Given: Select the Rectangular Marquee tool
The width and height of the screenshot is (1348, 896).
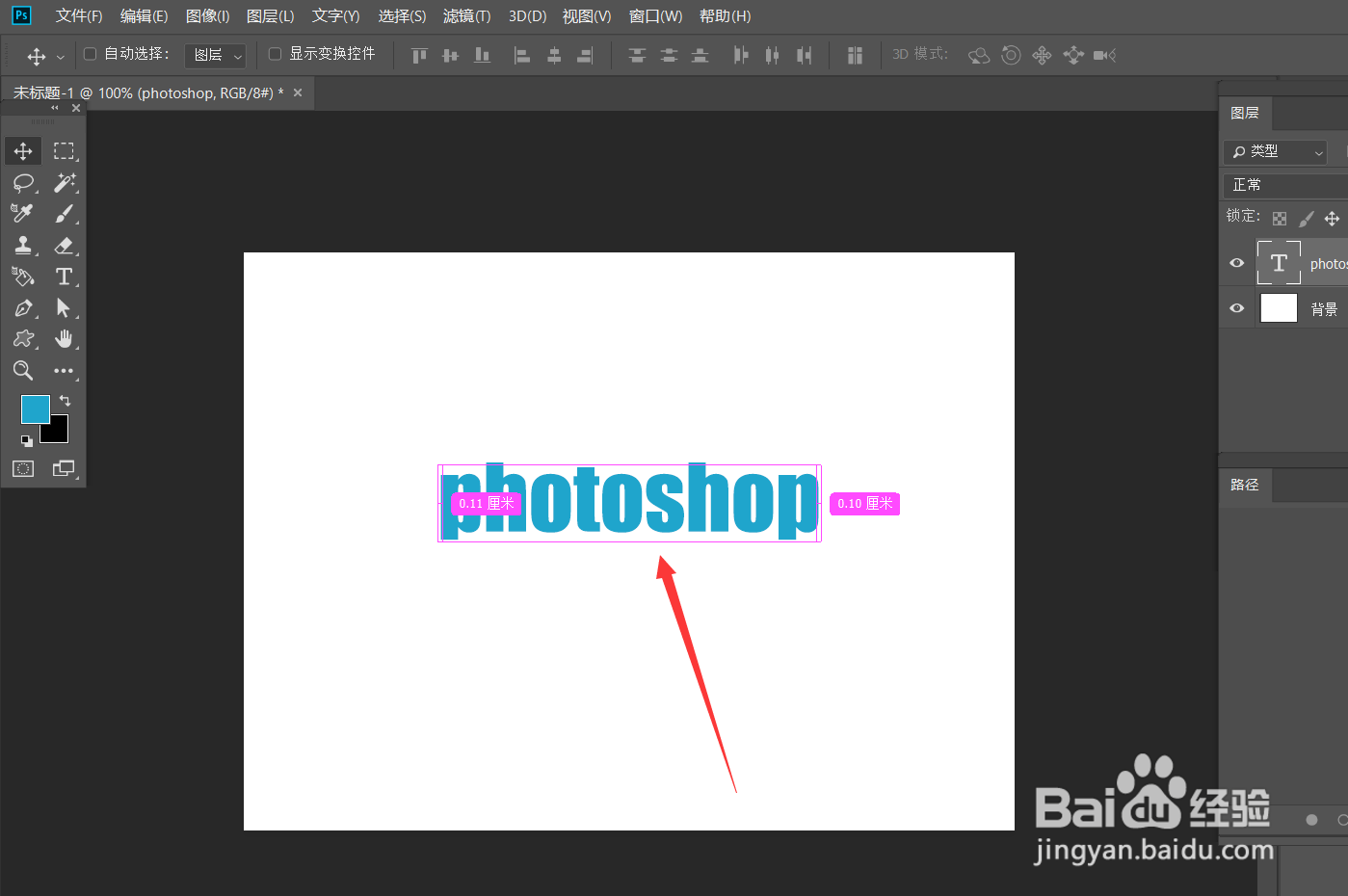Looking at the screenshot, I should coord(64,151).
